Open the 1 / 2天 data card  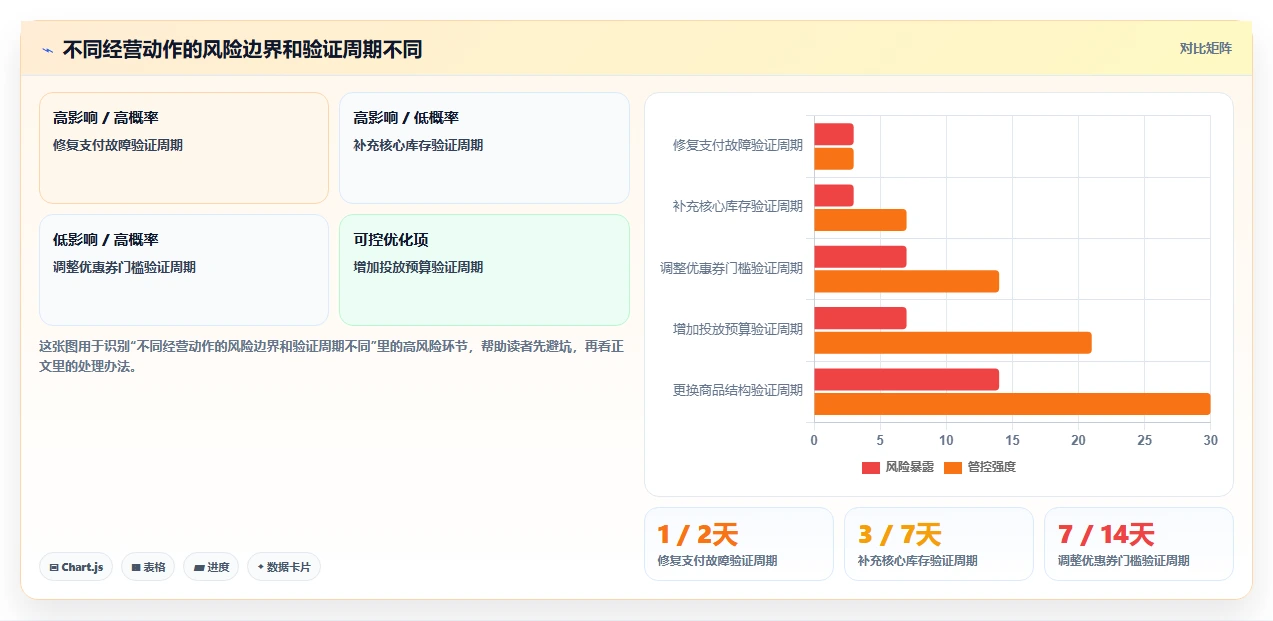(739, 544)
